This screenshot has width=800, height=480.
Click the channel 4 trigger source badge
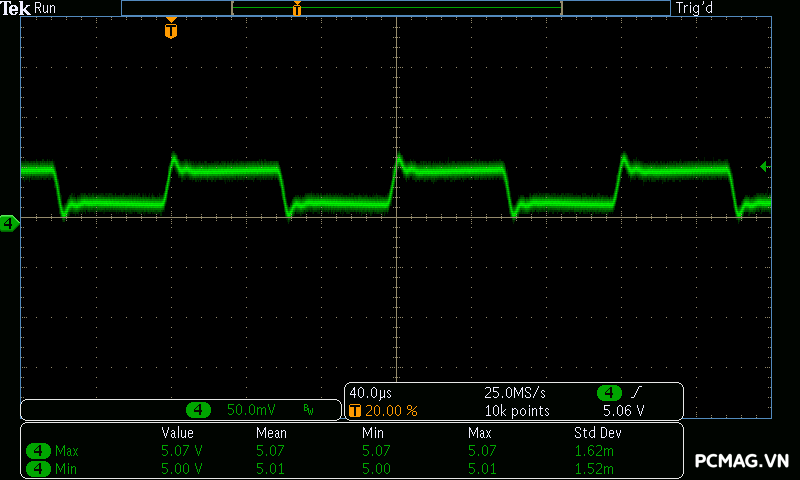pyautogui.click(x=608, y=392)
